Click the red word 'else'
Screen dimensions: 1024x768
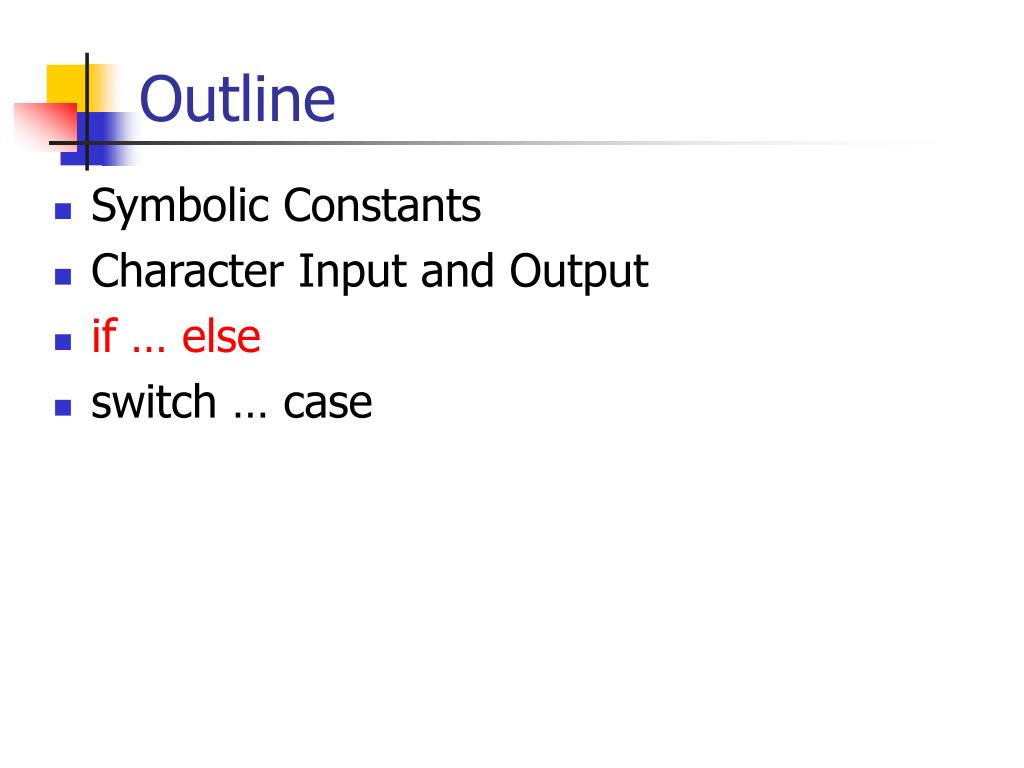(x=221, y=336)
